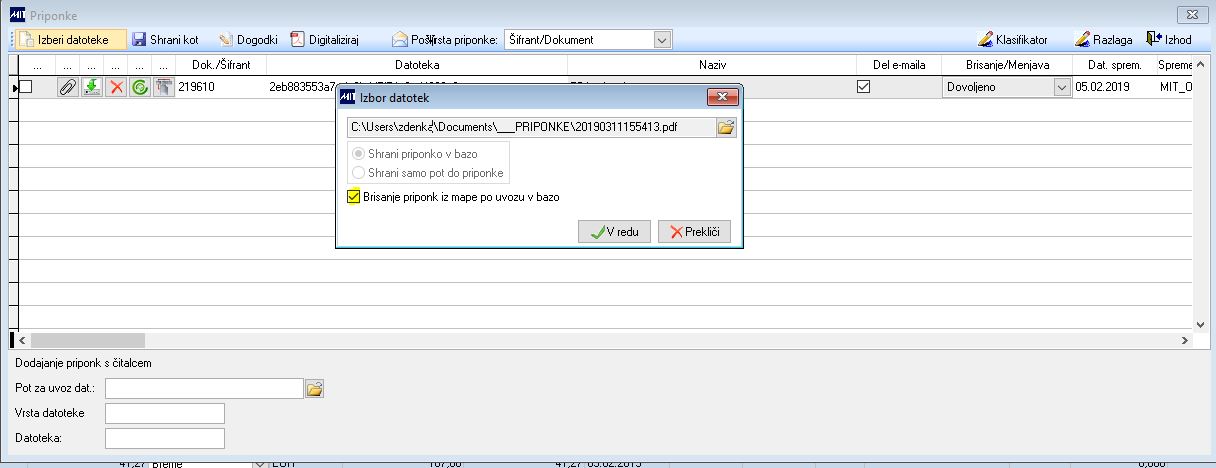Click folder icon next to Pot za uvoz dat.

(x=314, y=388)
